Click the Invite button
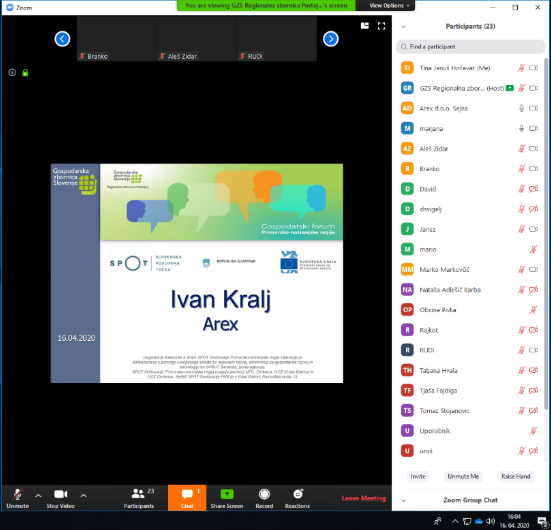 (x=418, y=477)
